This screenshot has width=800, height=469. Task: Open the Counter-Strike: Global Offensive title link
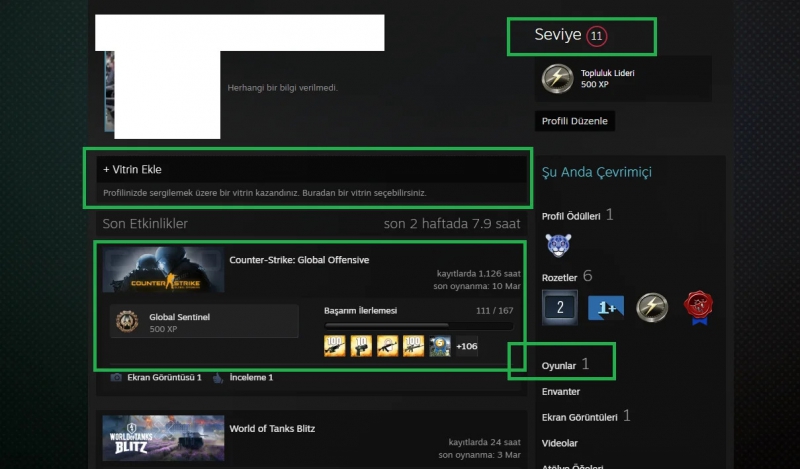(x=299, y=260)
